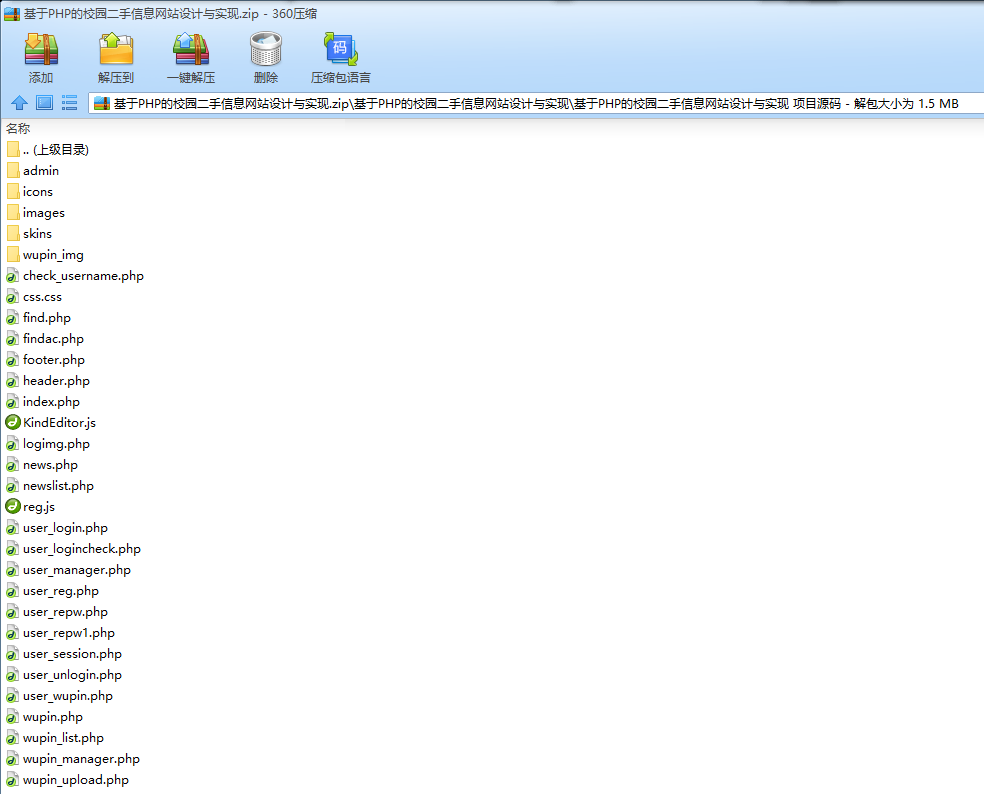Click the KindEditor.js green file icon

pyautogui.click(x=13, y=422)
